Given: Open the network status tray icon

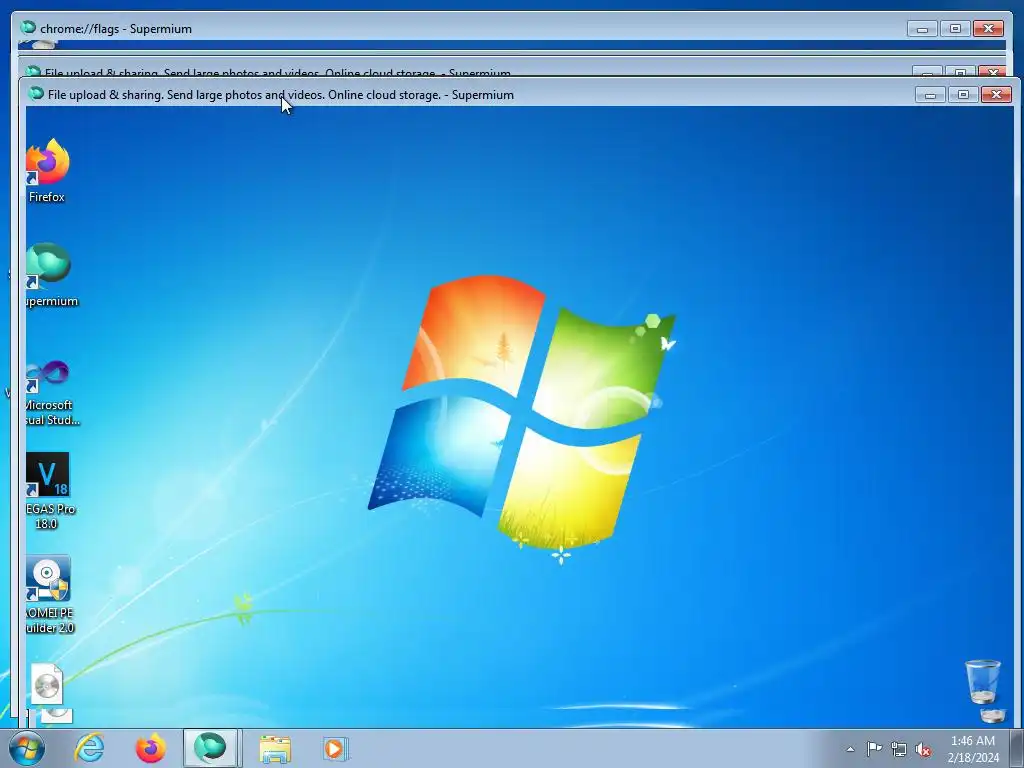Looking at the screenshot, I should pyautogui.click(x=899, y=749).
